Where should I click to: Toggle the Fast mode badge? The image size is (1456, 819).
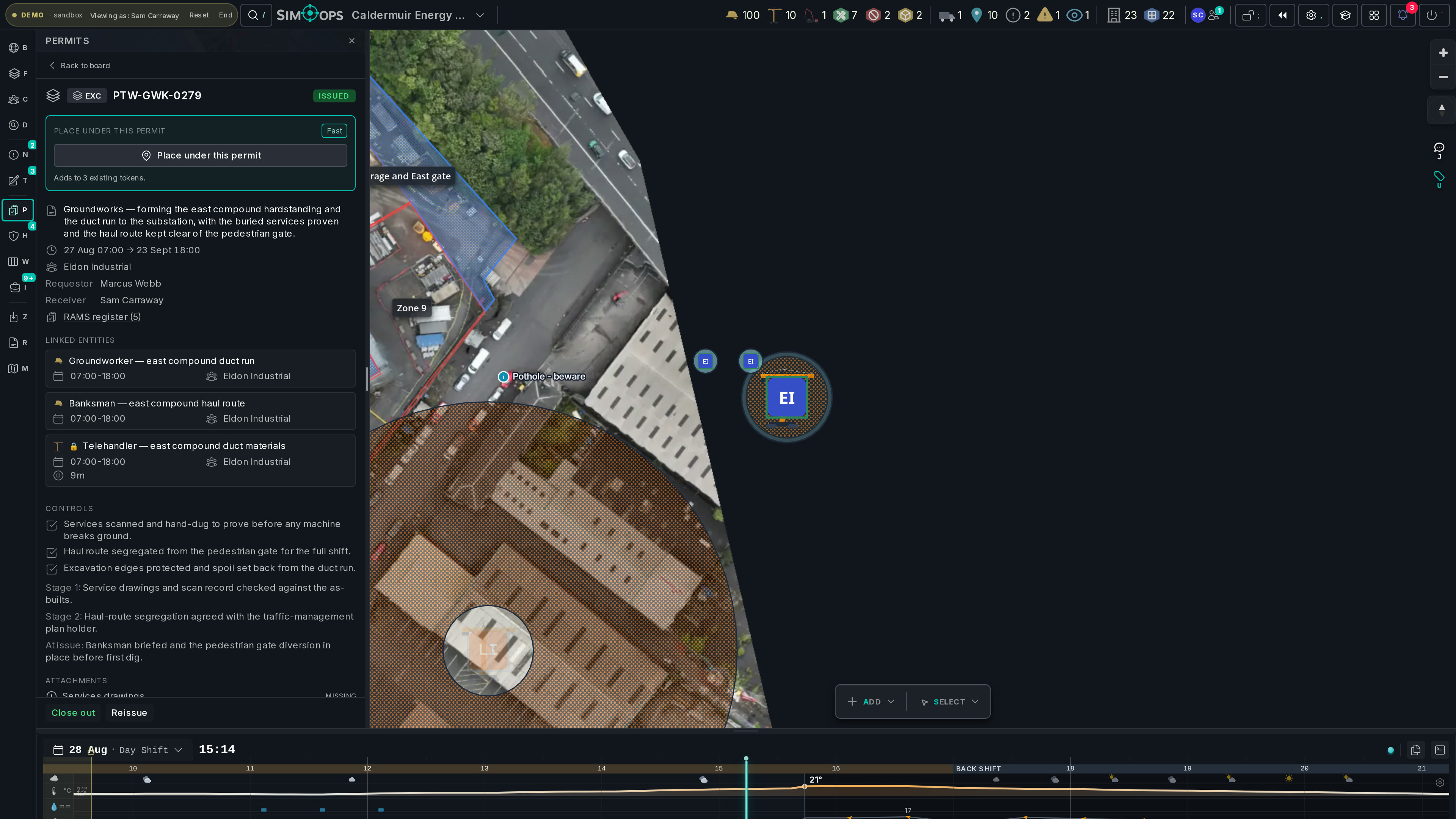(334, 130)
